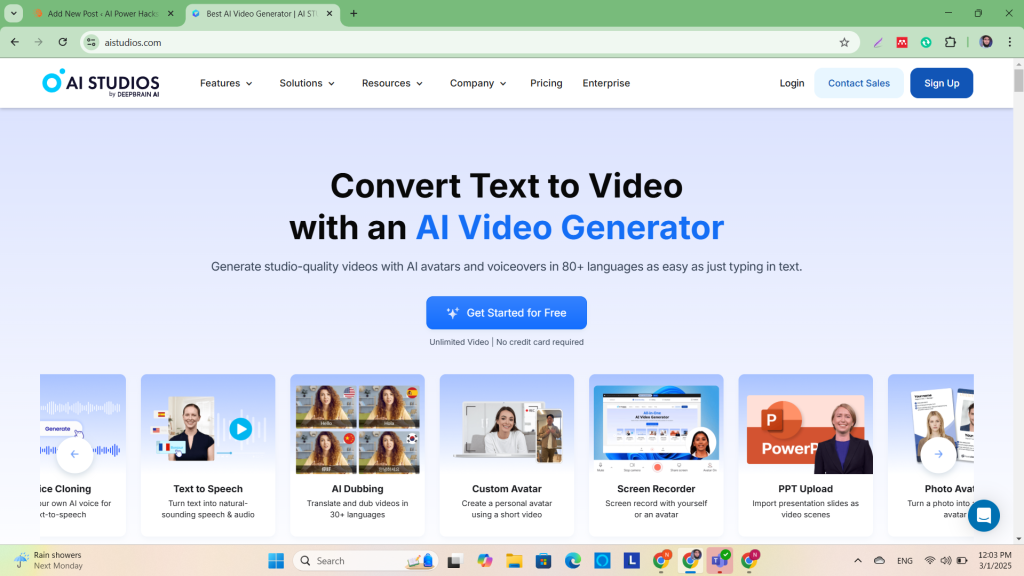Open the Login link

click(x=792, y=83)
